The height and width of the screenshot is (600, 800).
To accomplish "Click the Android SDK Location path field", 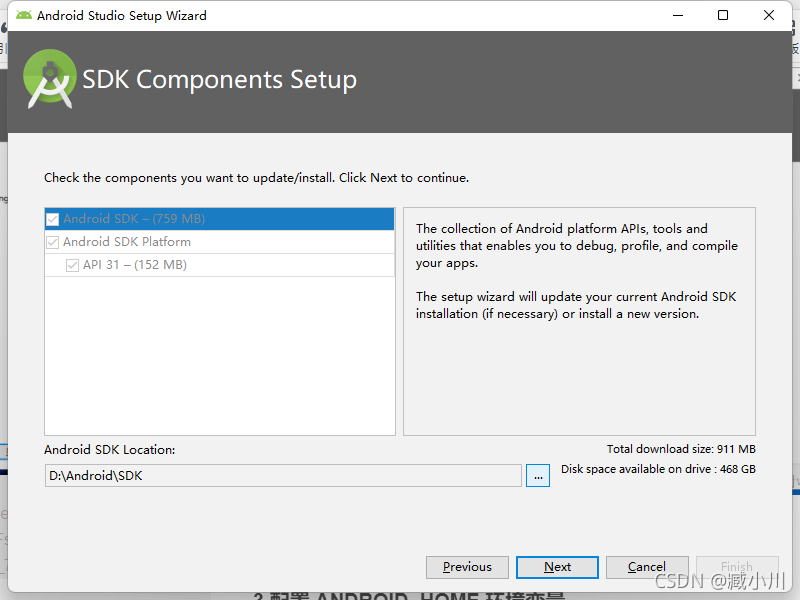I will (283, 476).
